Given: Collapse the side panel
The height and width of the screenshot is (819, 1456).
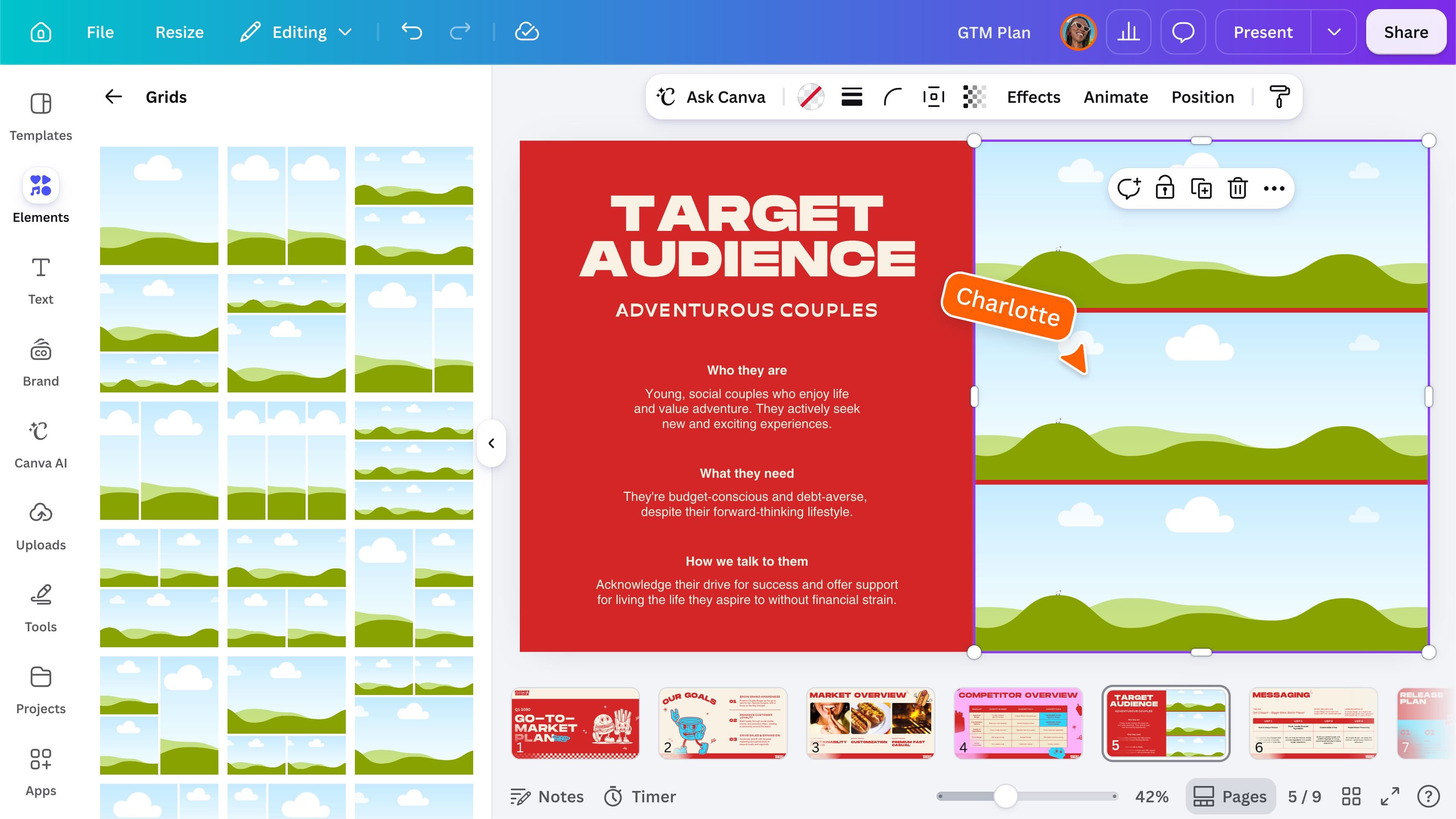Looking at the screenshot, I should tap(491, 443).
